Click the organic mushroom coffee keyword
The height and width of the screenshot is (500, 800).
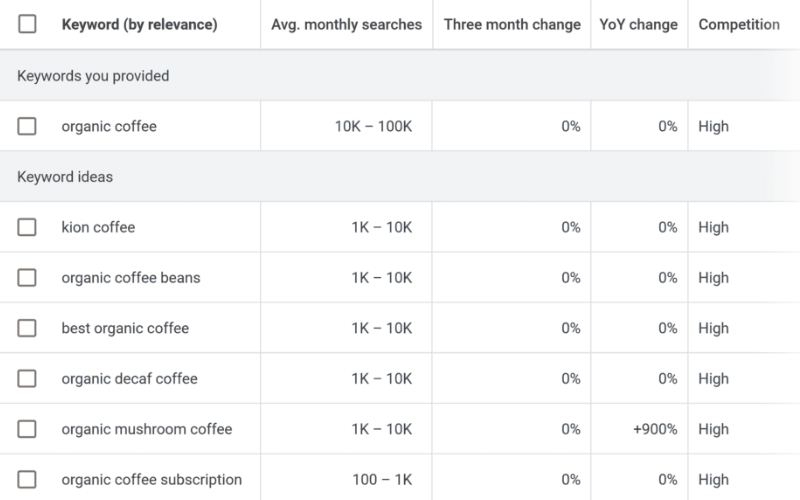[x=146, y=429]
